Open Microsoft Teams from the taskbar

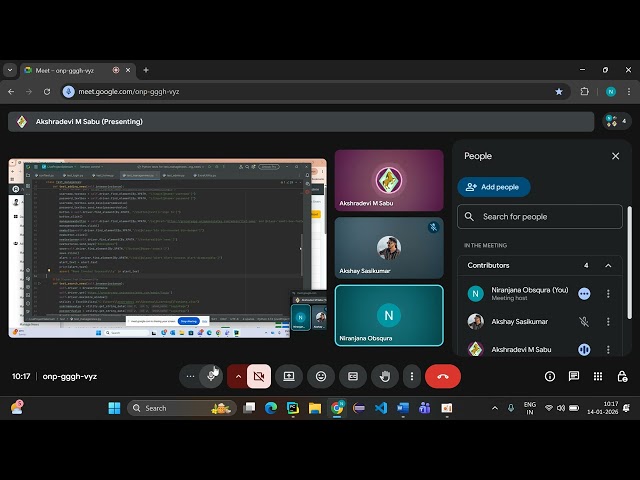[x=424, y=408]
